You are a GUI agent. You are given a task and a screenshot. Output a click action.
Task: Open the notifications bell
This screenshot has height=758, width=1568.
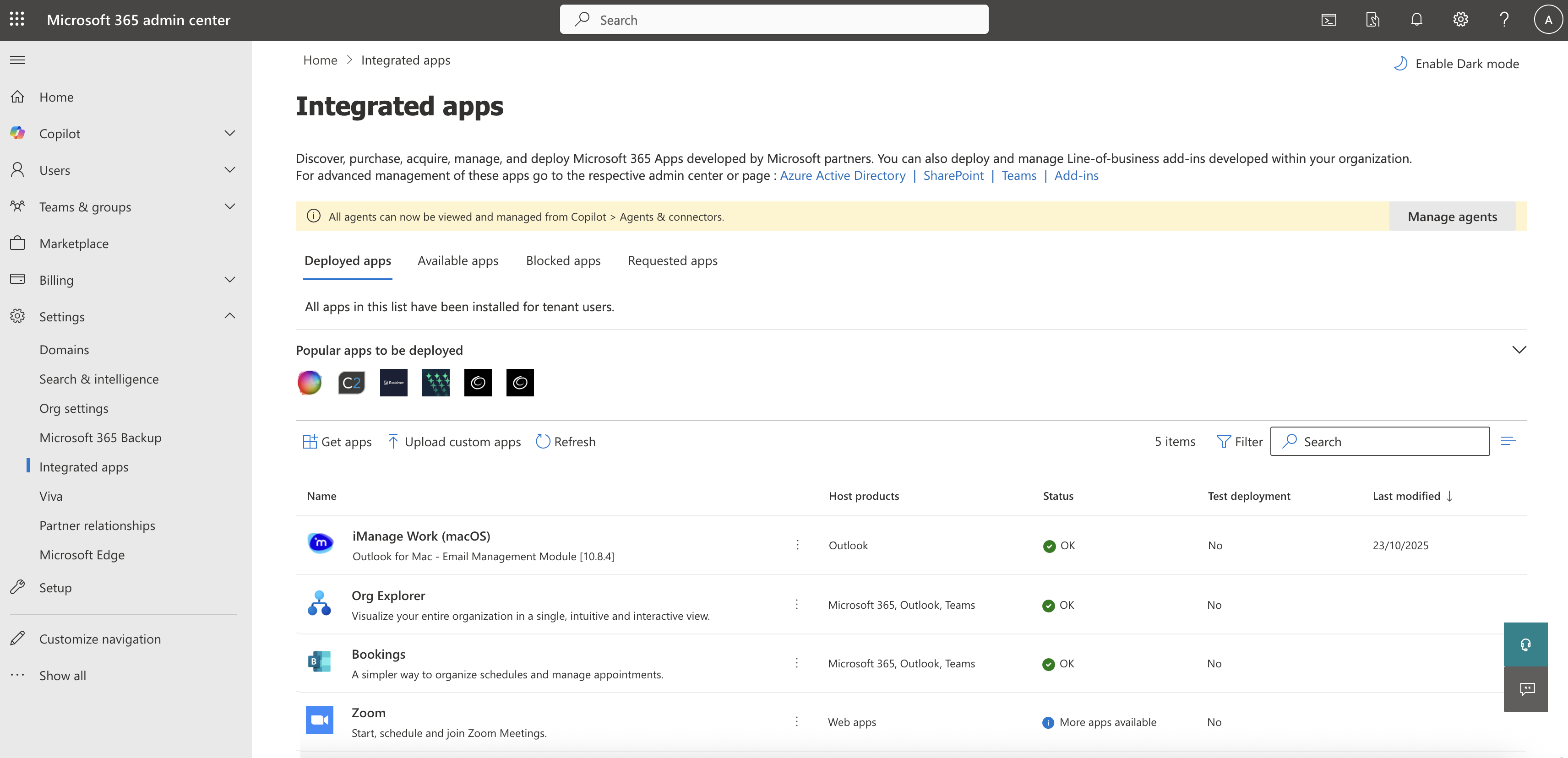pos(1416,20)
